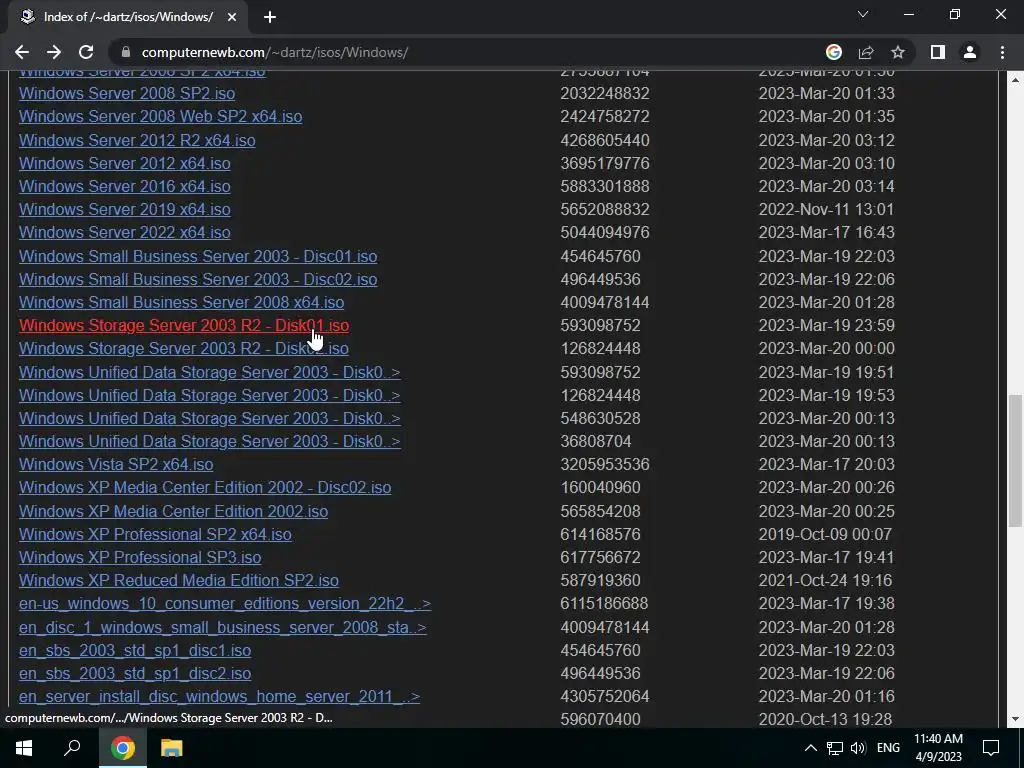Open the Chrome profile icon
Viewport: 1024px width, 768px height.
[970, 52]
